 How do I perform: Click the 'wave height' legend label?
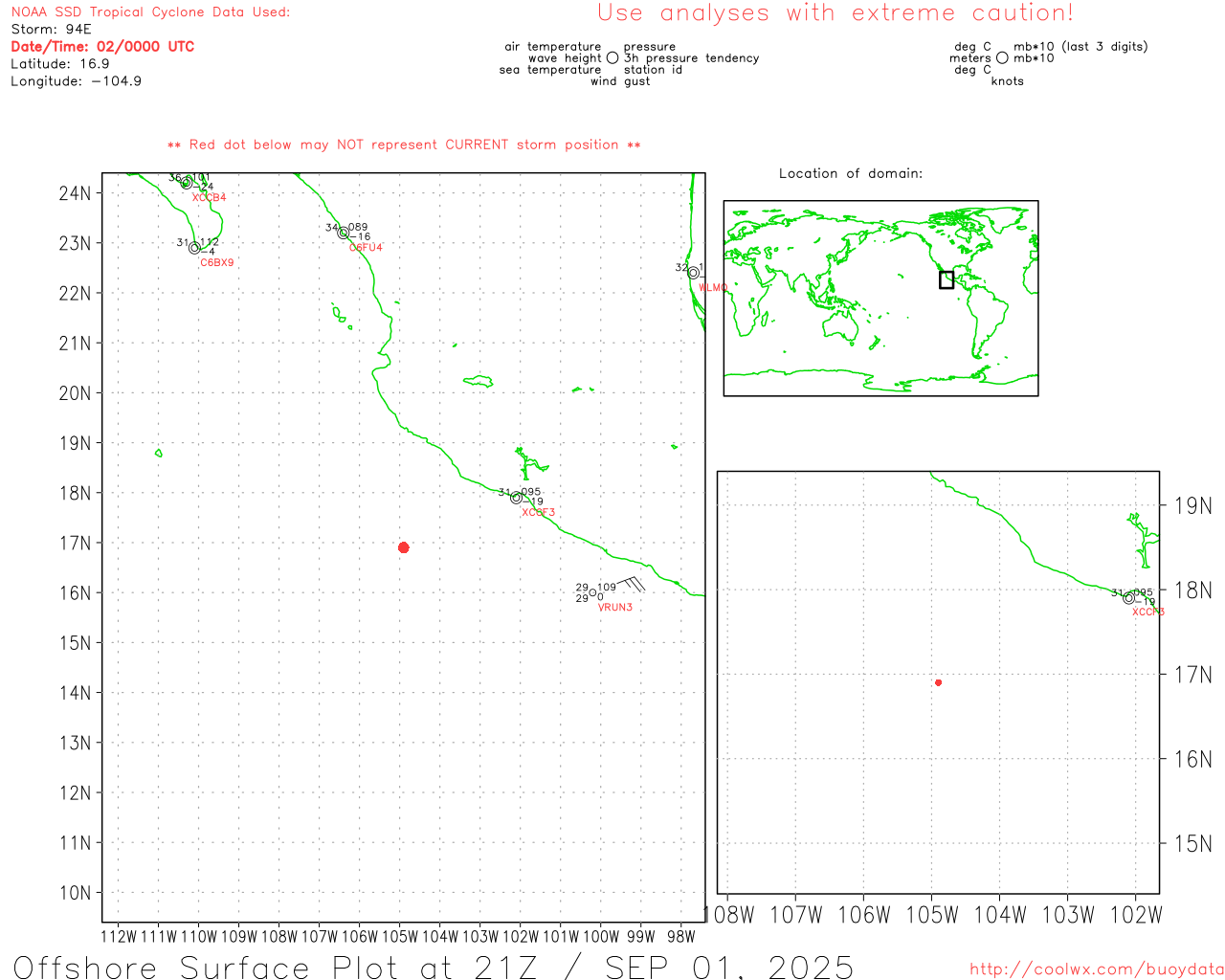(x=565, y=58)
